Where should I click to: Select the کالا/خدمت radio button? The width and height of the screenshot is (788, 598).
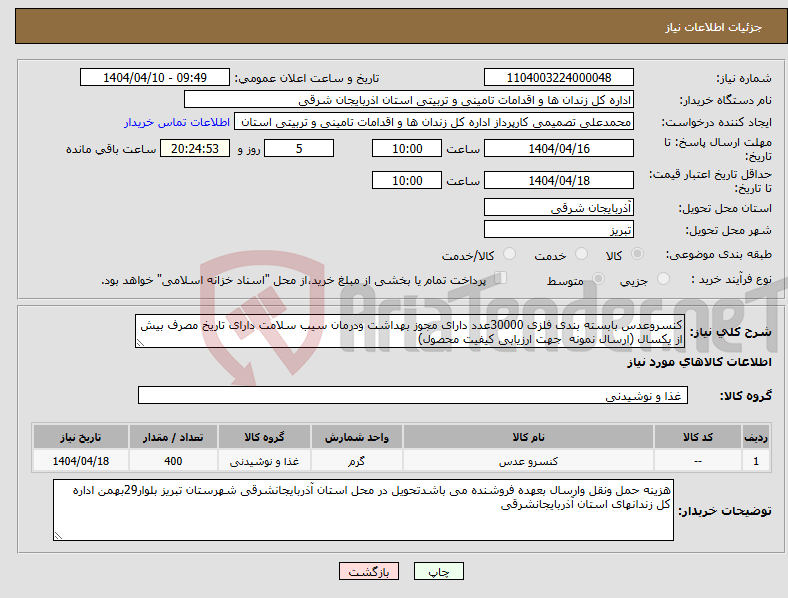point(509,254)
